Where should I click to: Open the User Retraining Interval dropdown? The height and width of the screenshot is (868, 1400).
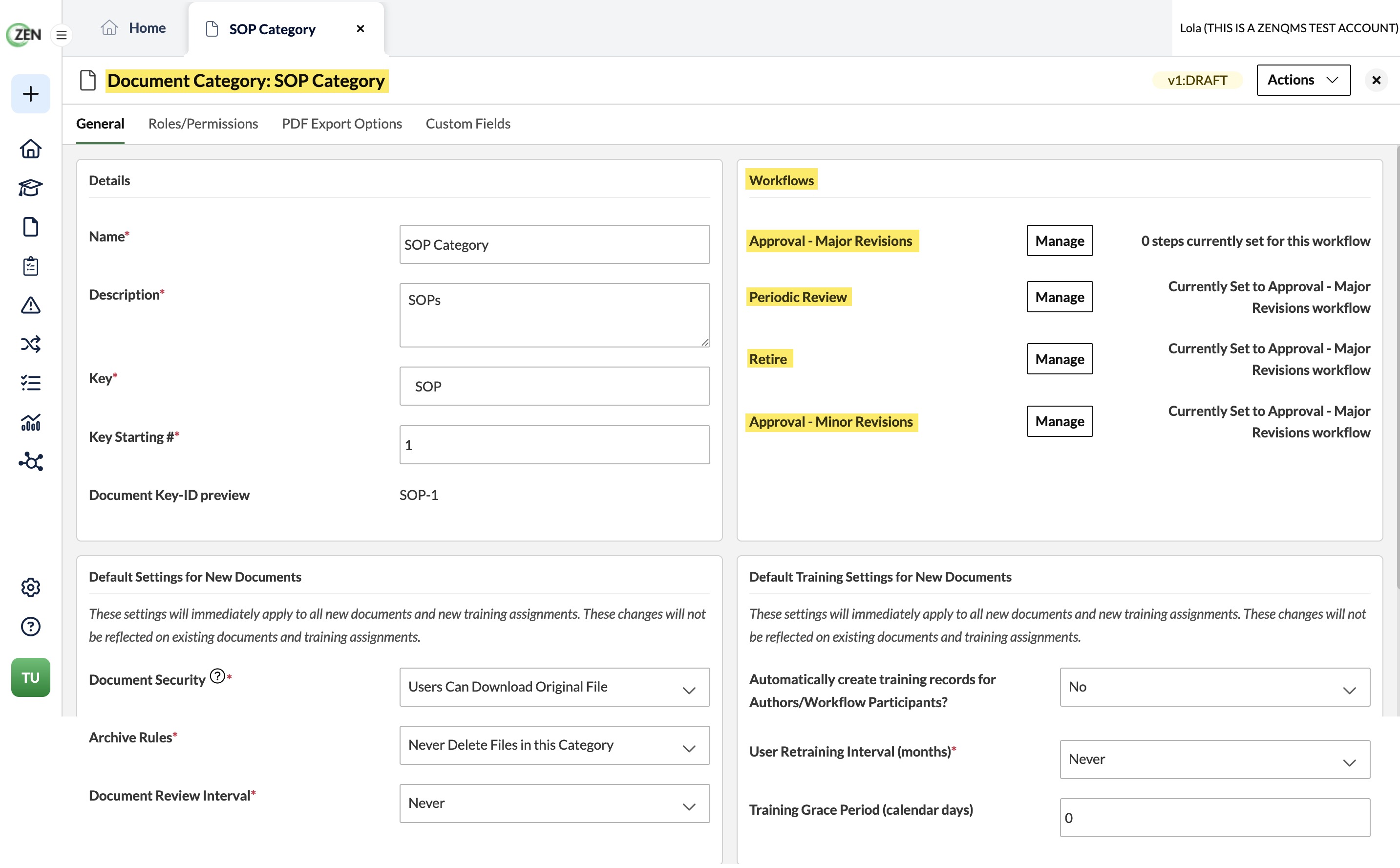(x=1215, y=759)
